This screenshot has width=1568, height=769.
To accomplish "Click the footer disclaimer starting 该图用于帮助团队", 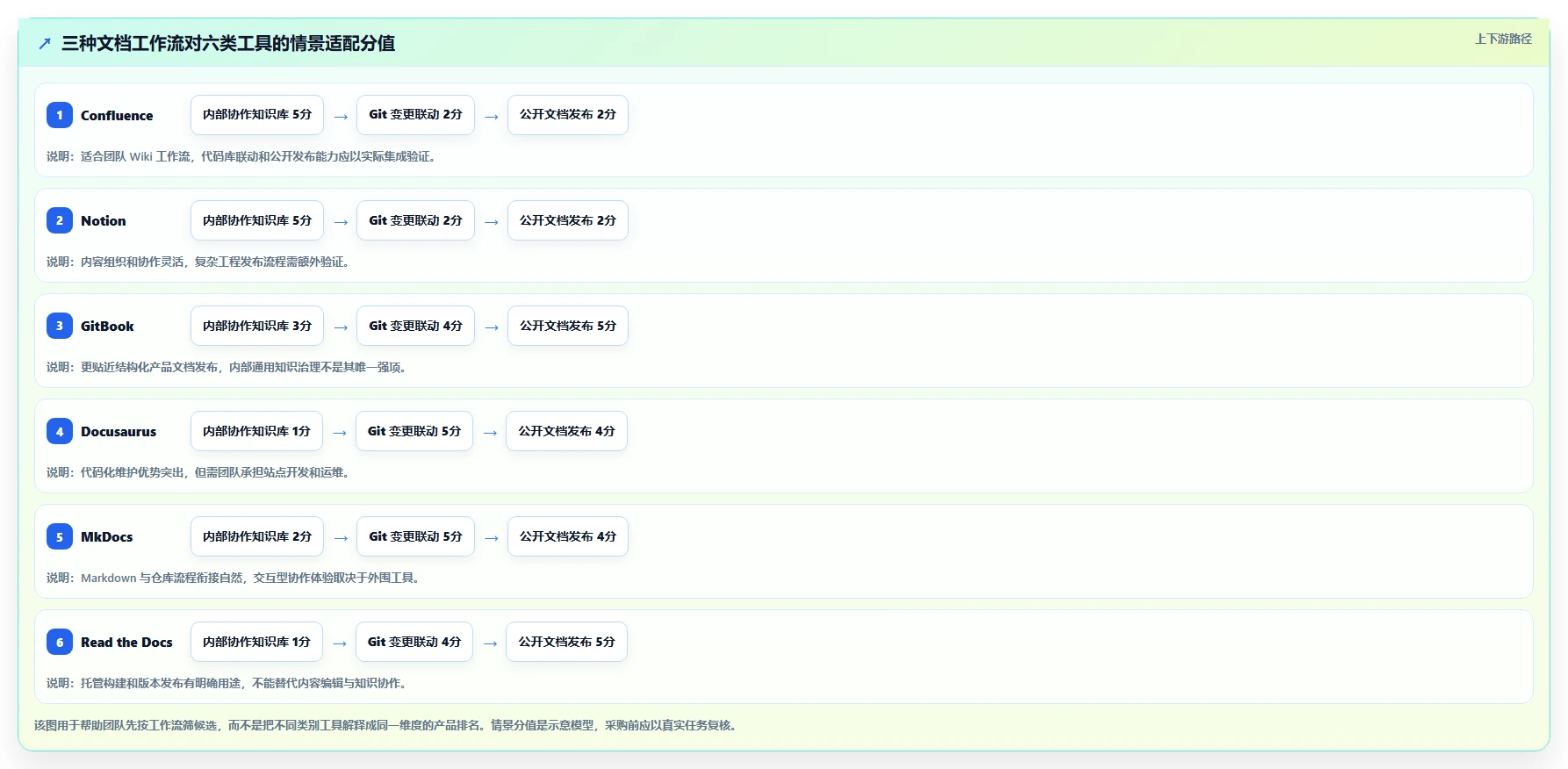I will click(387, 725).
